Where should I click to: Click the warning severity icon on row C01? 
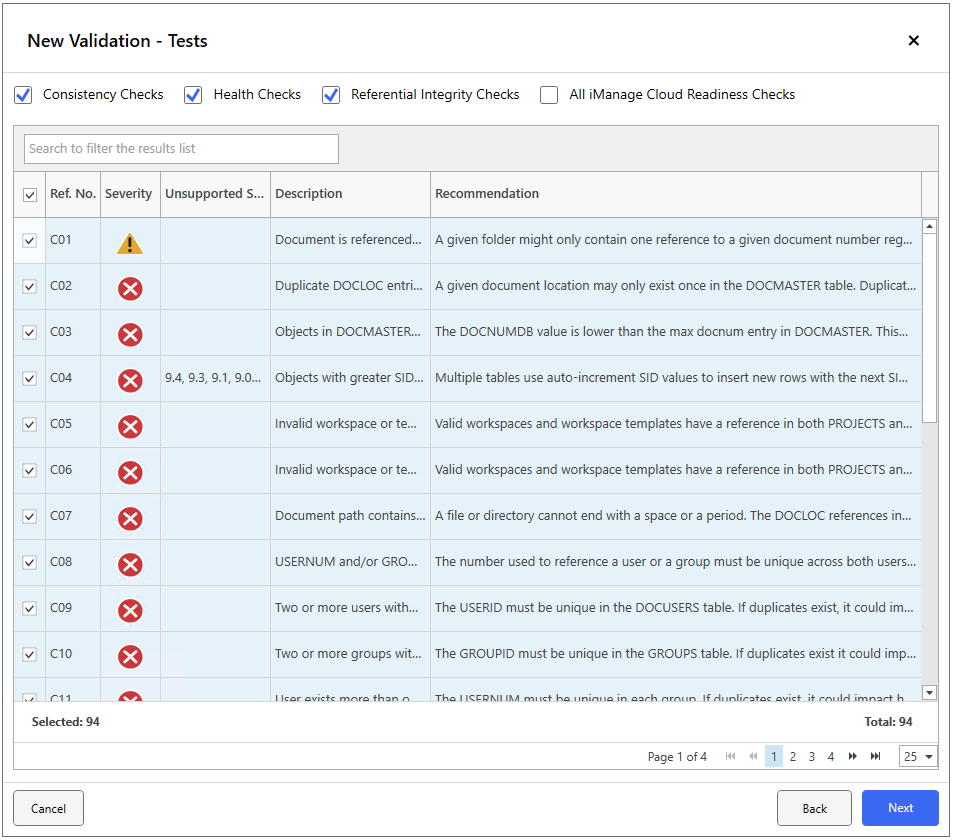tap(129, 240)
